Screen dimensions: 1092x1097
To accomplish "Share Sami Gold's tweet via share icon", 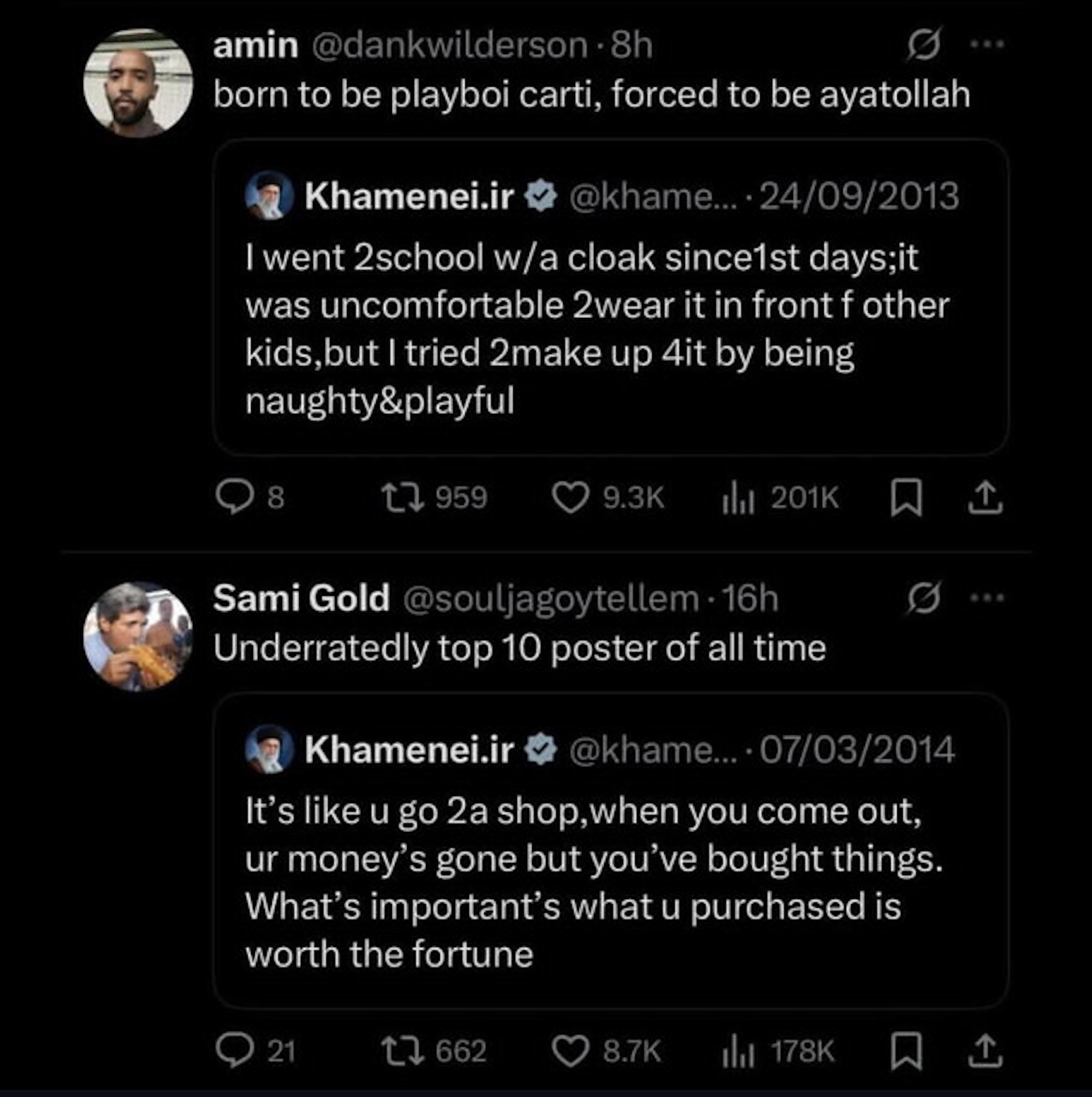I will point(985,1051).
